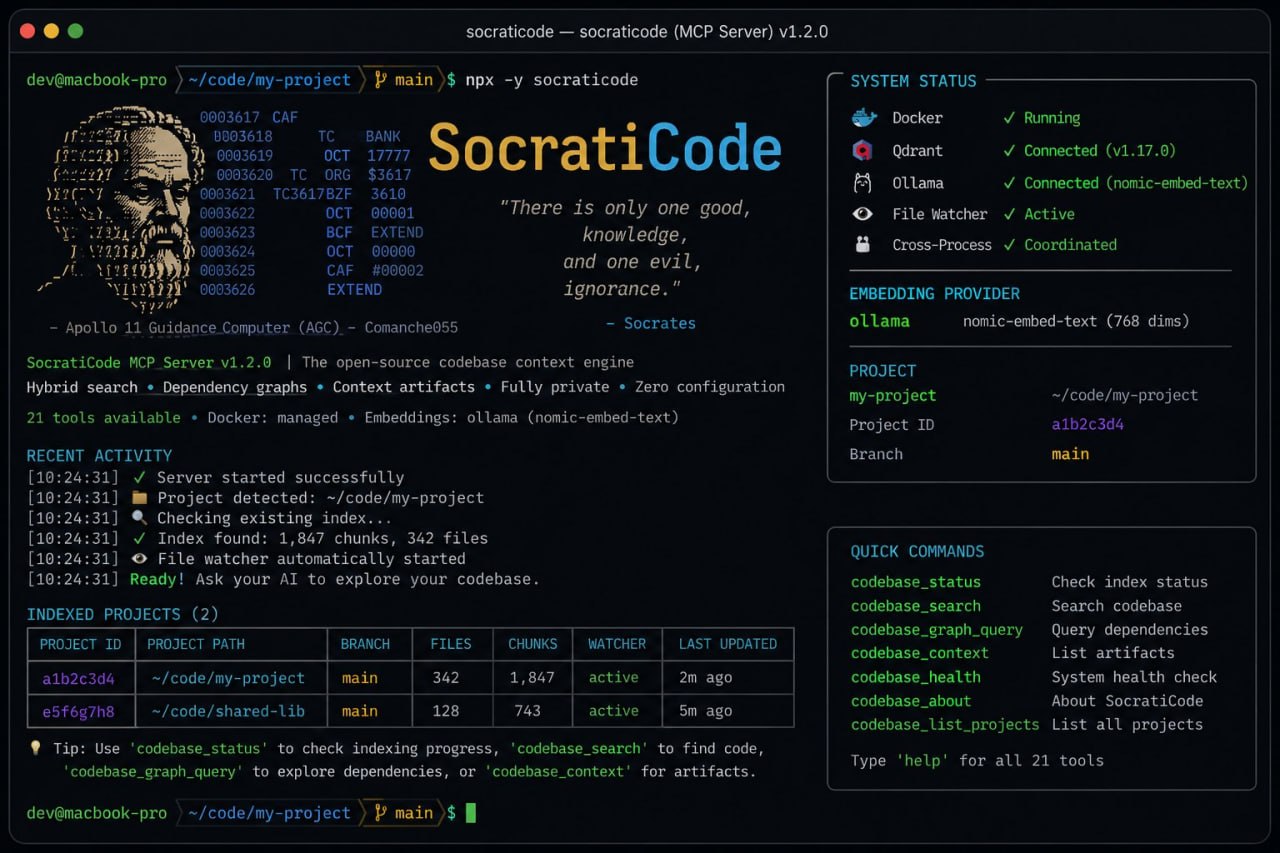Click the project ID a1b2c3d4 in the table

(80, 677)
